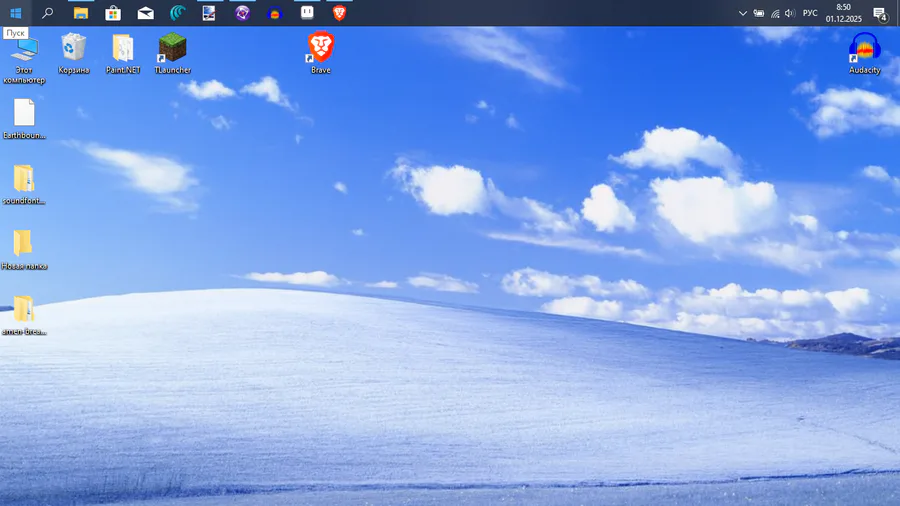Open taskbar search magnifier
The image size is (900, 506).
click(48, 13)
